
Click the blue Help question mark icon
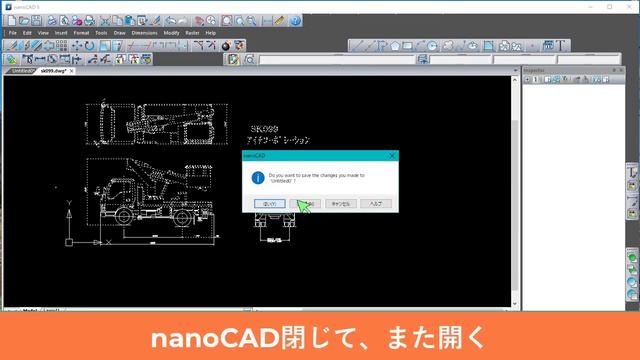tap(296, 20)
